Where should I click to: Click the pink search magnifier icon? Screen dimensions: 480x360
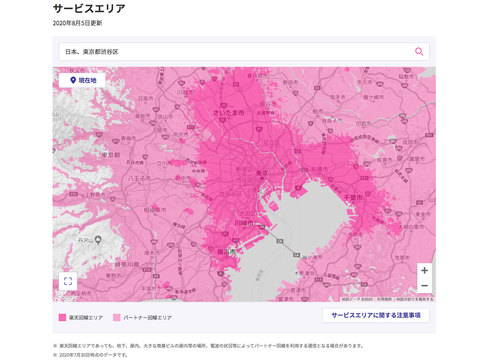tap(419, 51)
